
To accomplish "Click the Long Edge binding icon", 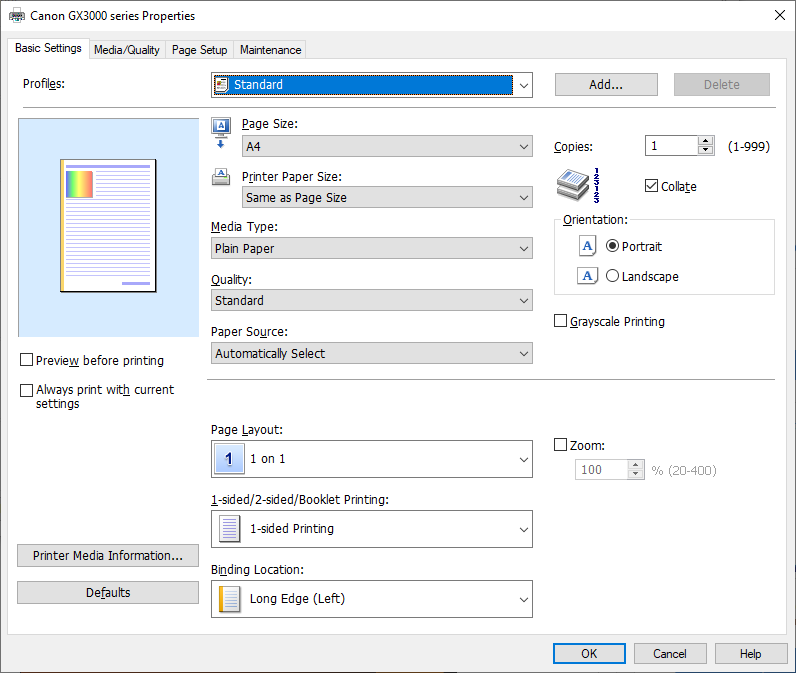I will click(x=229, y=599).
